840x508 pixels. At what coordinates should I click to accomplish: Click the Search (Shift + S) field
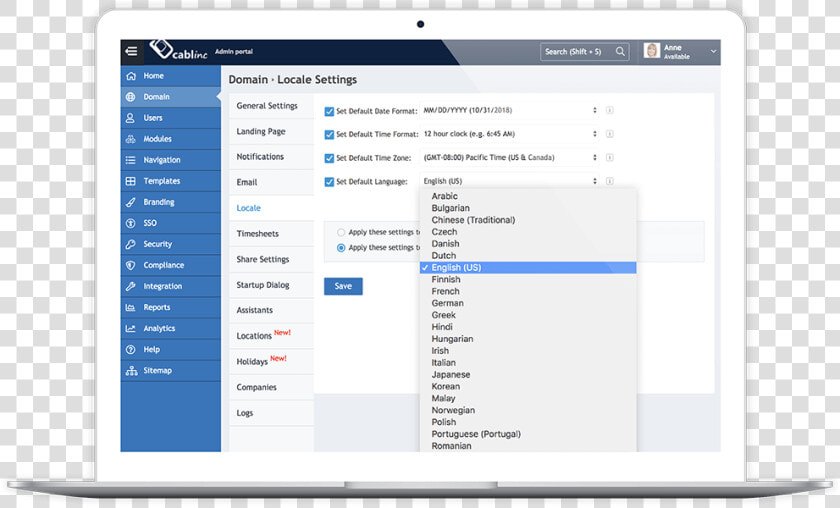coord(584,51)
